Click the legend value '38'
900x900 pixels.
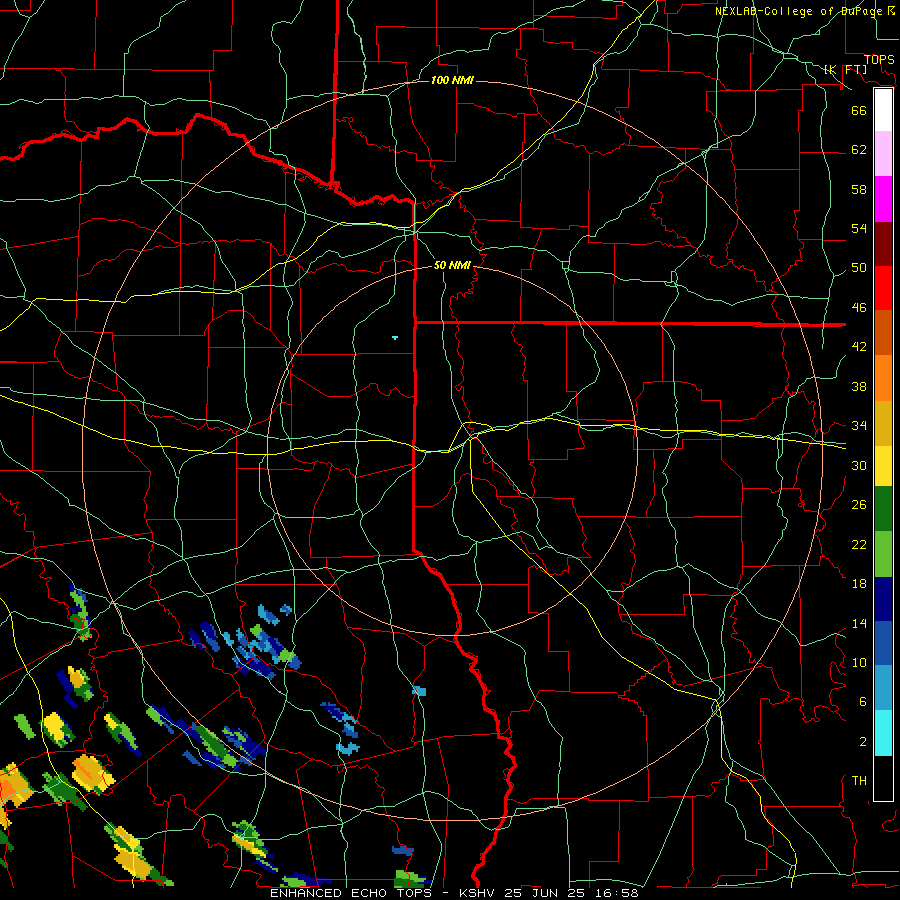[859, 386]
